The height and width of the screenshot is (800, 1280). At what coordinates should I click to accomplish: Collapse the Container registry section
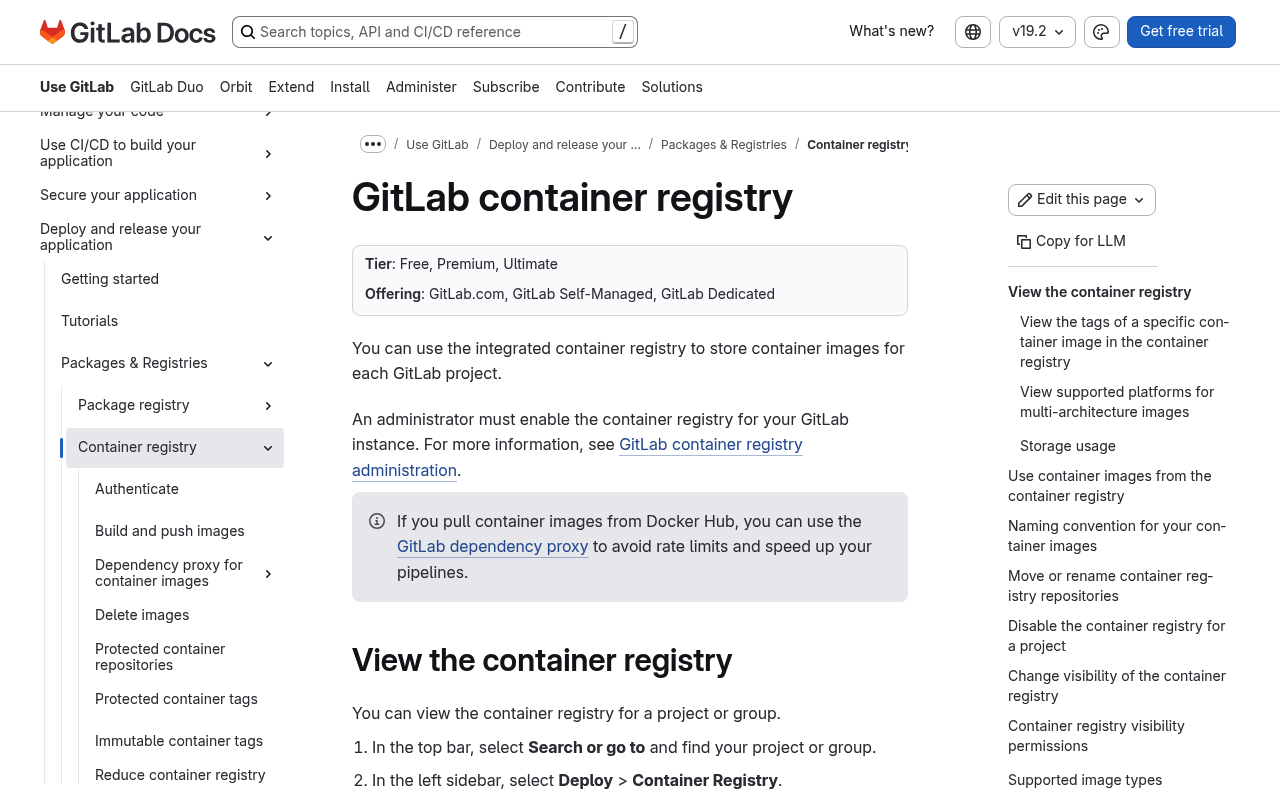pos(268,447)
